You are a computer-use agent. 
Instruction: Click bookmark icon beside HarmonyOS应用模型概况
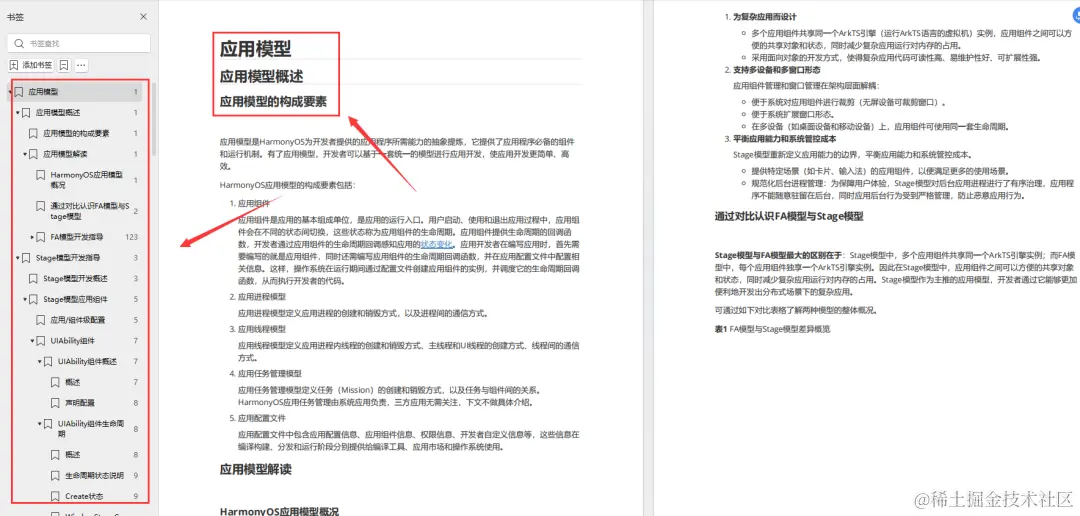click(41, 175)
